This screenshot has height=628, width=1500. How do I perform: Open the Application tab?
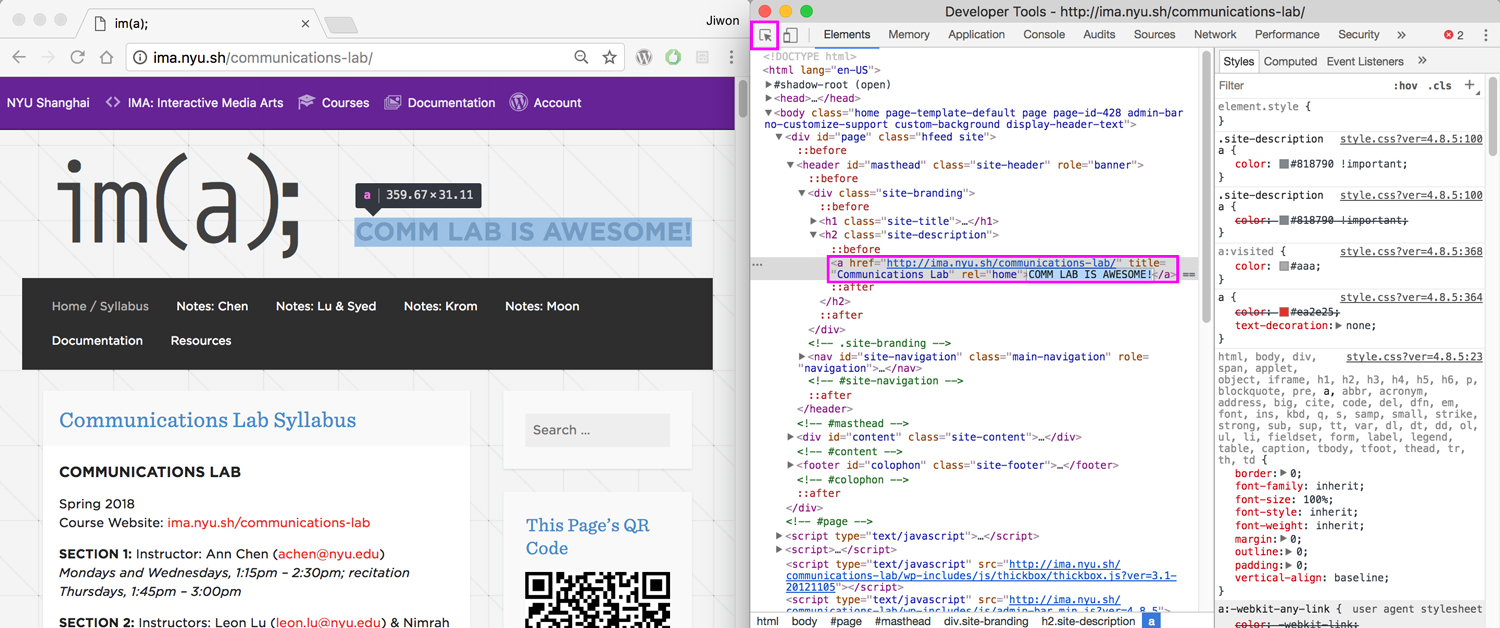pyautogui.click(x=976, y=35)
